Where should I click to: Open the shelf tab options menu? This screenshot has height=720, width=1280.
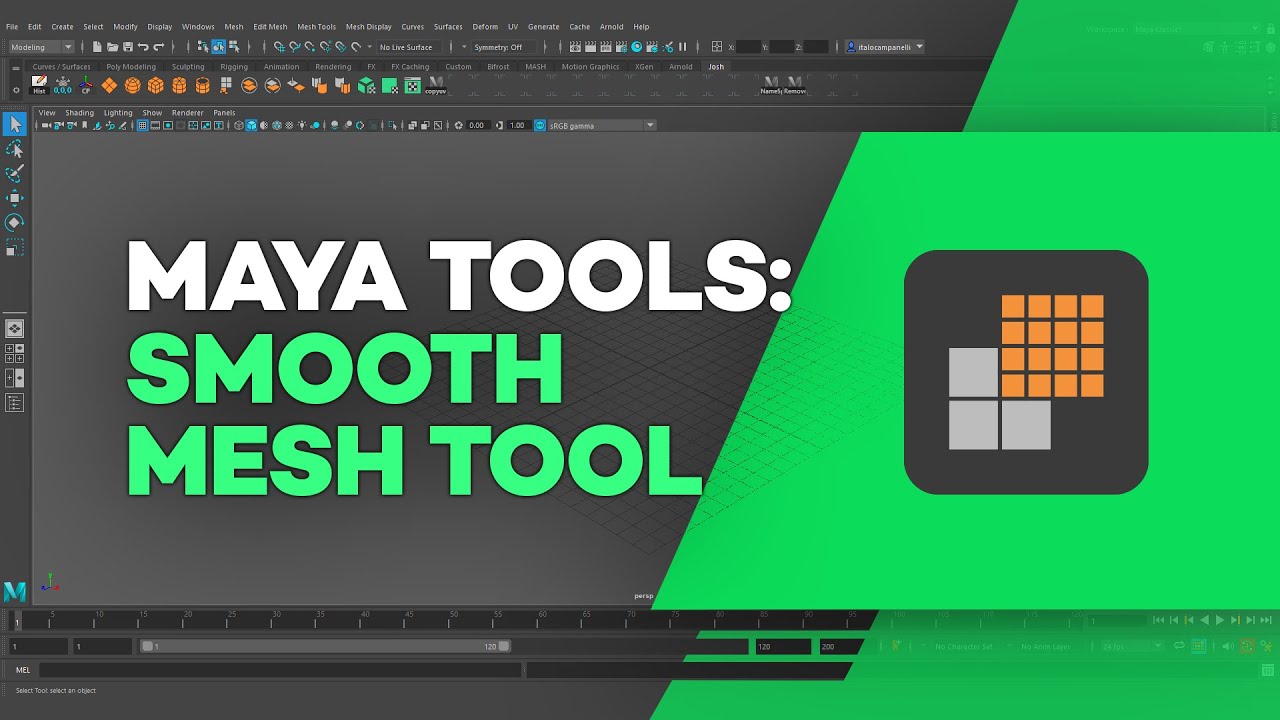pos(15,67)
